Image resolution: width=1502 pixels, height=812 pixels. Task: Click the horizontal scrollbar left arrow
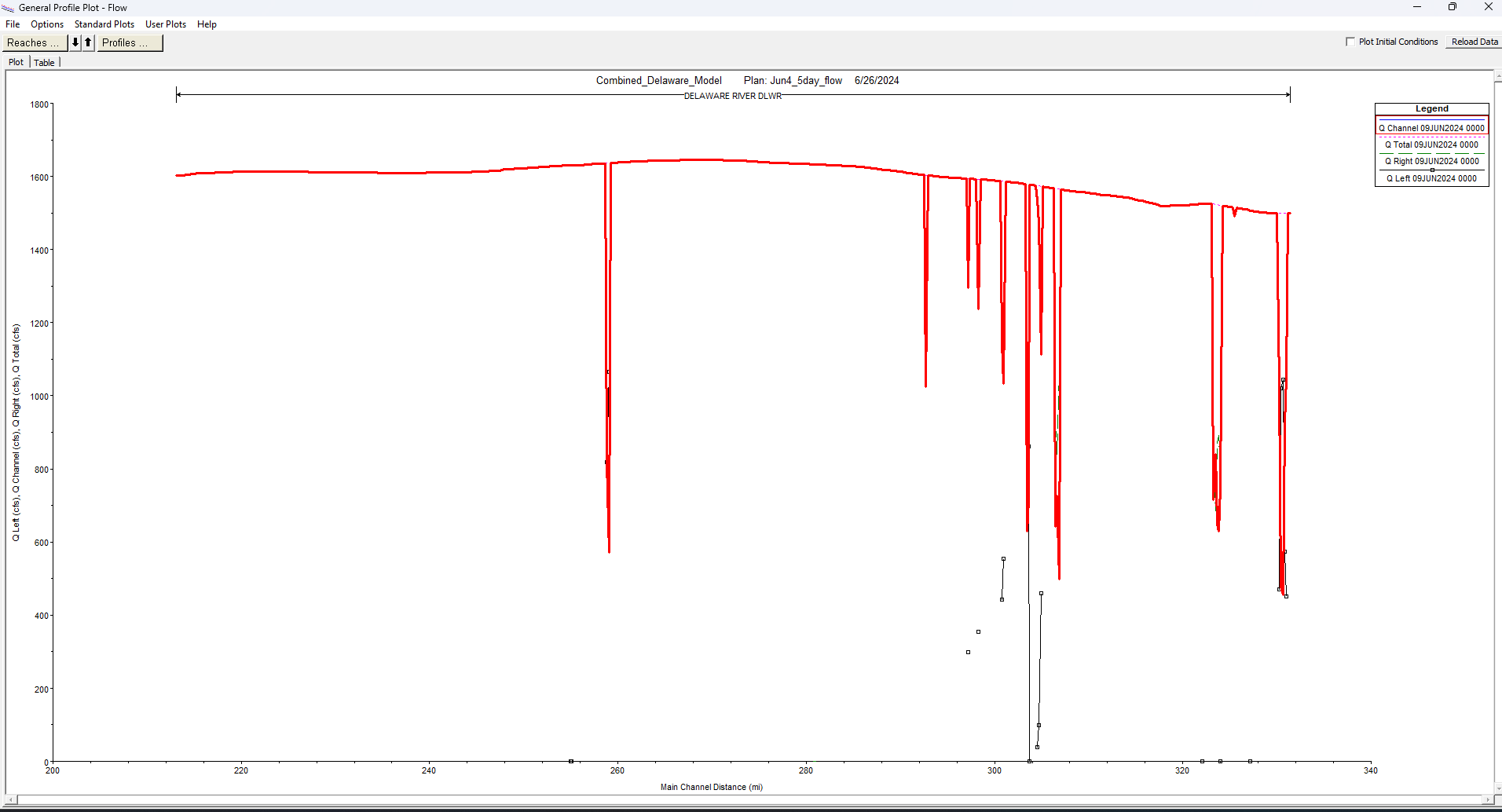pos(11,799)
